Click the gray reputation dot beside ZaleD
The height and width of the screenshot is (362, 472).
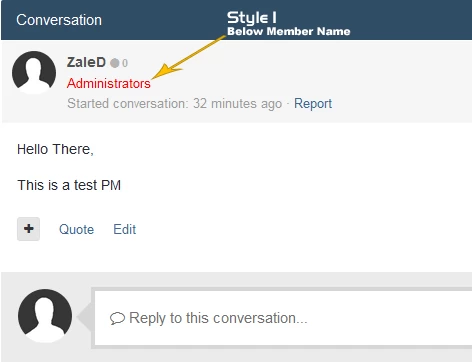pyautogui.click(x=115, y=63)
